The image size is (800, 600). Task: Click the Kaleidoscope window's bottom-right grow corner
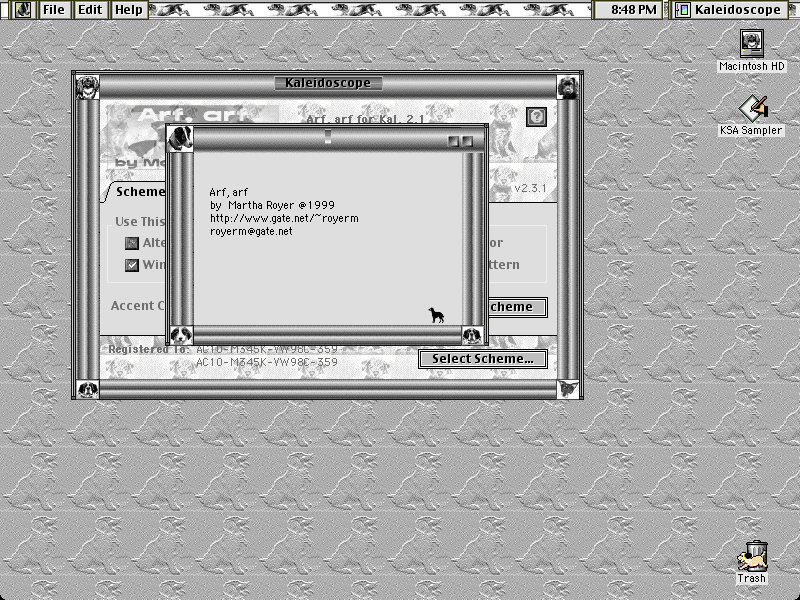(x=568, y=389)
